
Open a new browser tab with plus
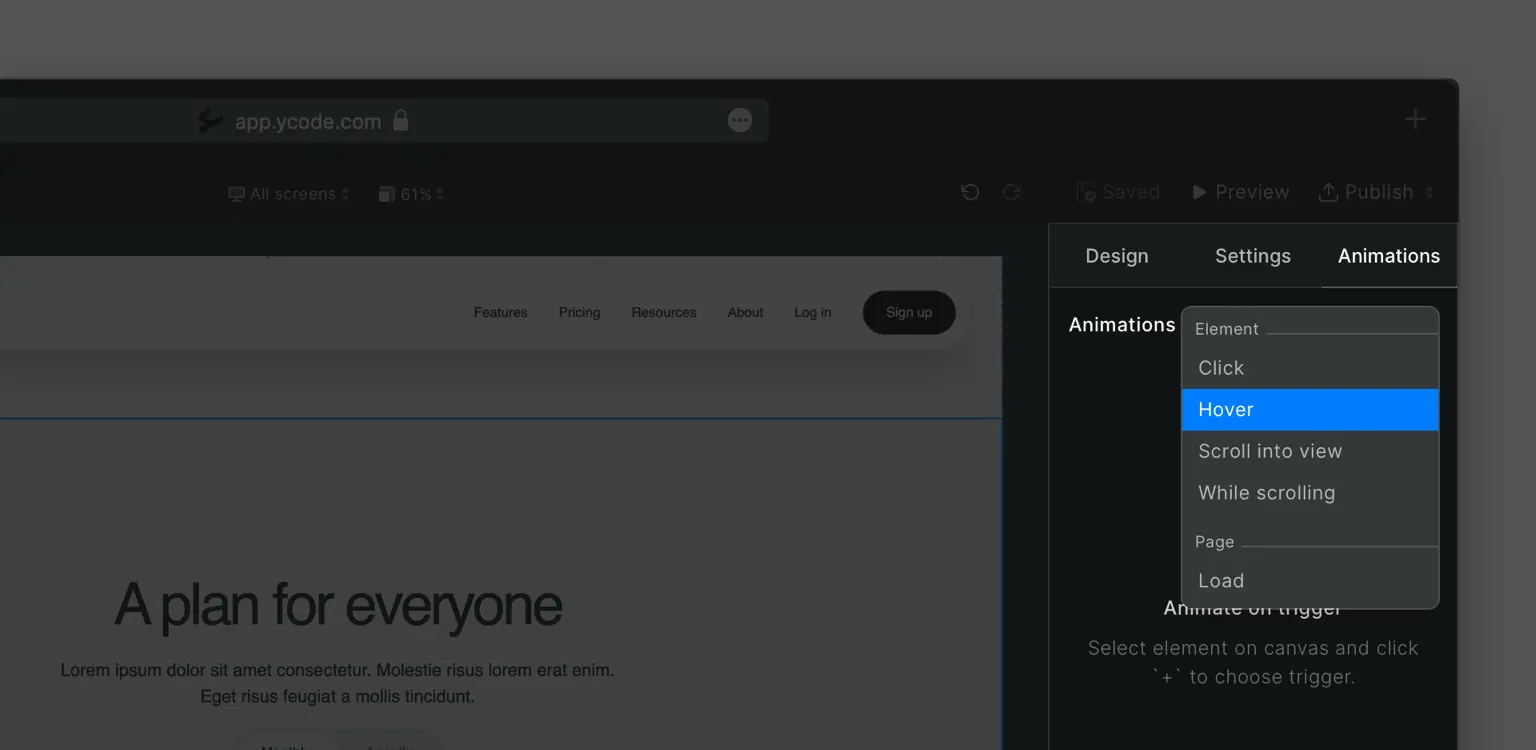pyautogui.click(x=1415, y=120)
